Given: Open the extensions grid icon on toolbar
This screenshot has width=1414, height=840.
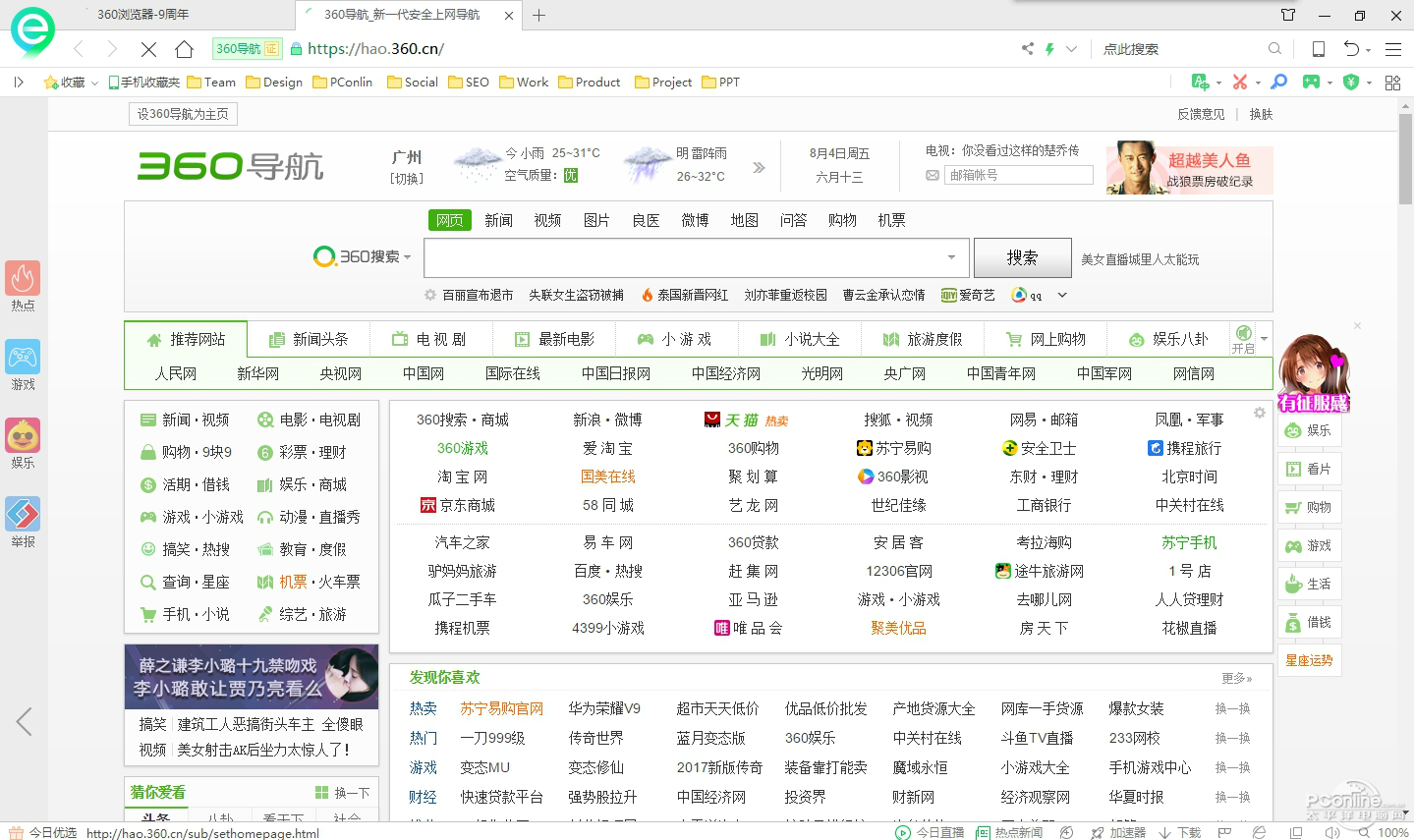Looking at the screenshot, I should [1392, 83].
